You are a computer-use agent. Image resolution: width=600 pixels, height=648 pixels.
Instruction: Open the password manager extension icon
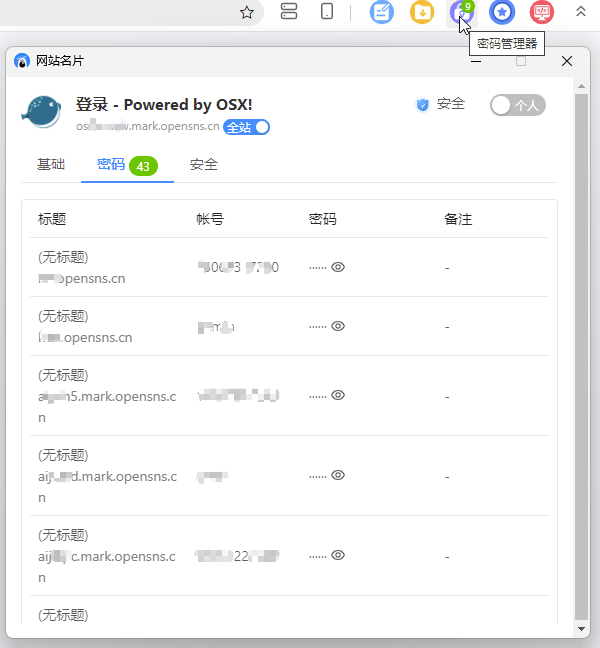click(462, 13)
